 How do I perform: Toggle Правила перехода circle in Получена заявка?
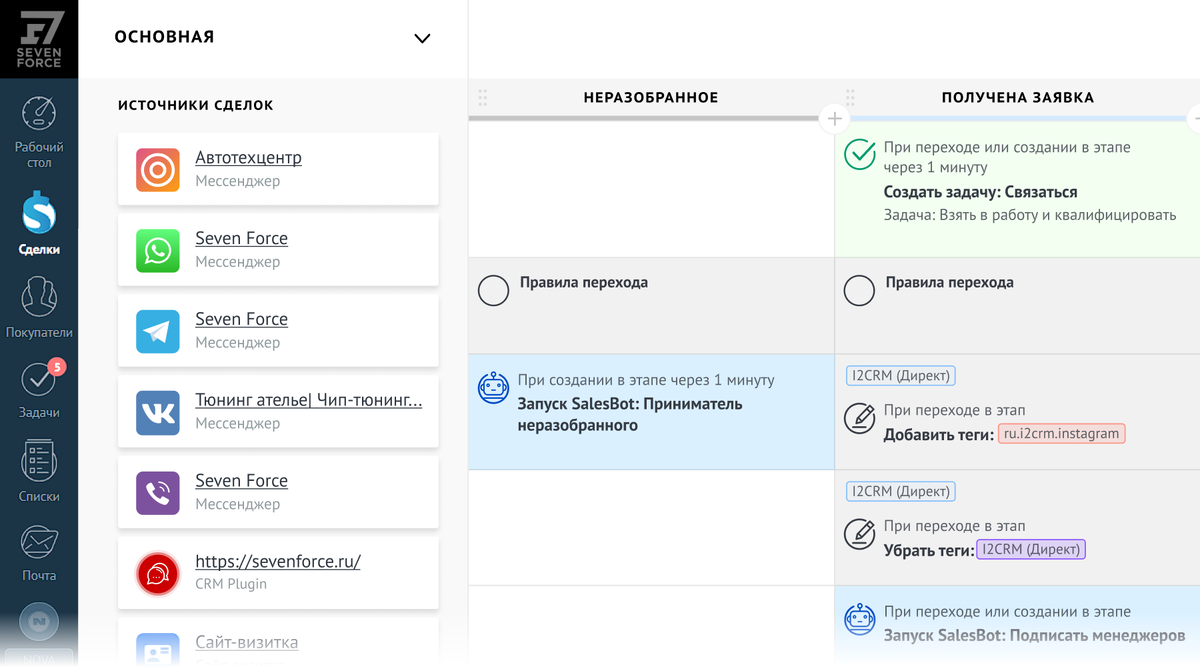pos(859,291)
